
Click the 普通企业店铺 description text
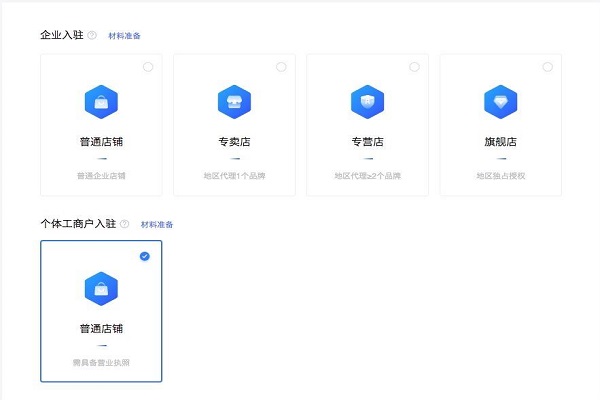(x=101, y=176)
